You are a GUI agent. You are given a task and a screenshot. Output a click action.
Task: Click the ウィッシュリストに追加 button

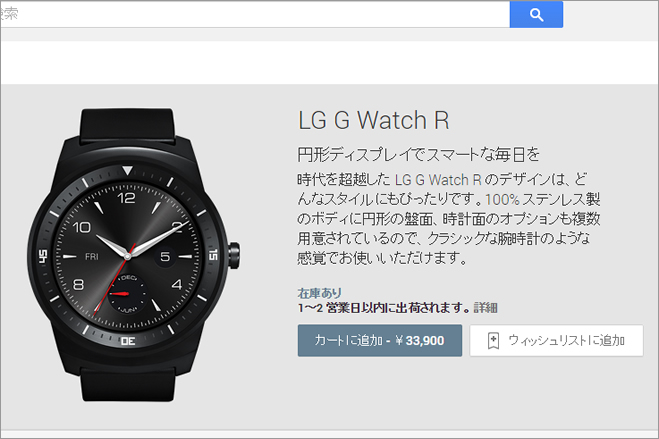pos(556,340)
